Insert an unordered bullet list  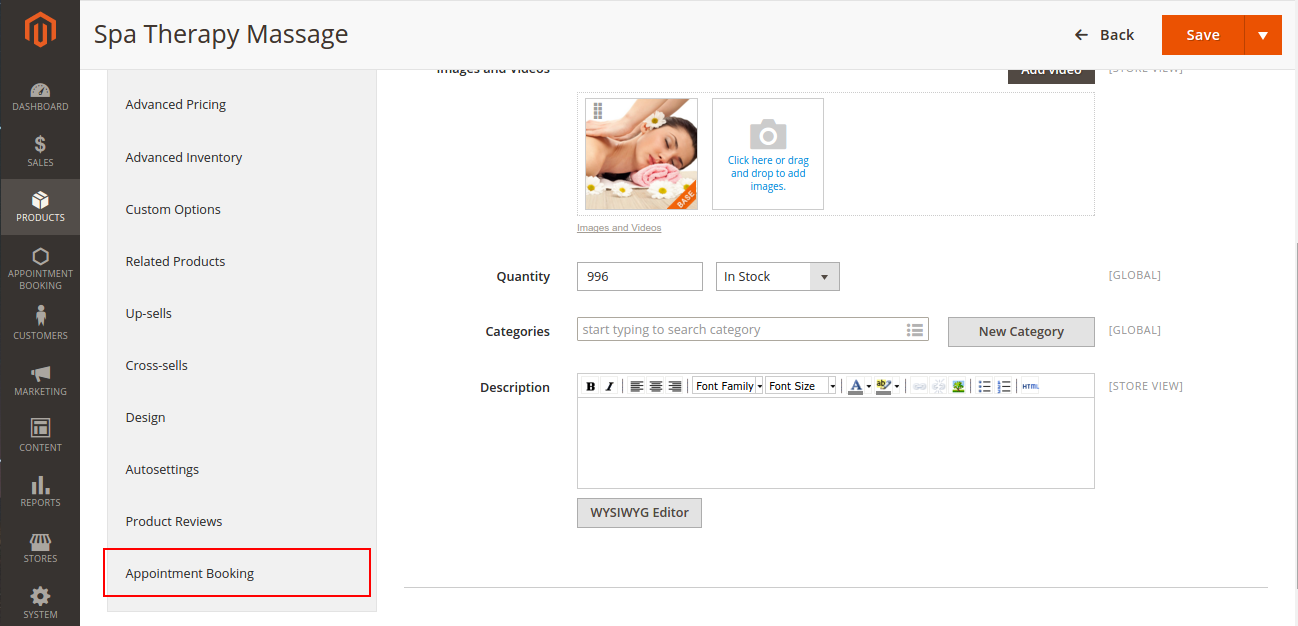[x=985, y=386]
